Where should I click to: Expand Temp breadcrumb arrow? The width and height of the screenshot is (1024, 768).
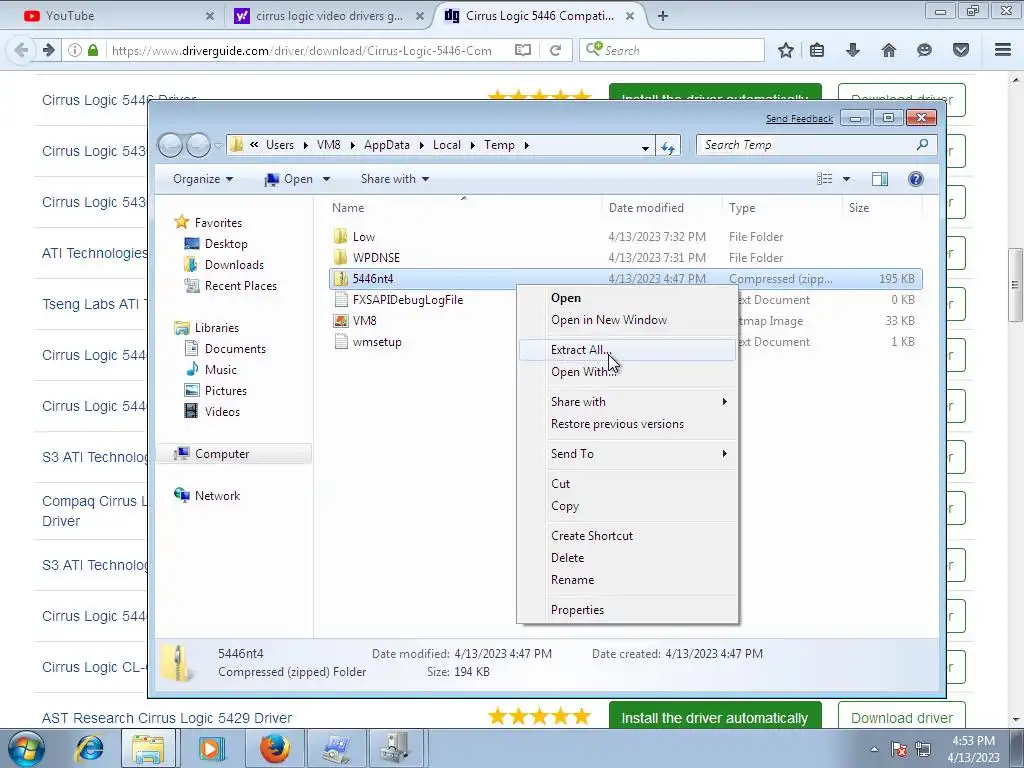pyautogui.click(x=526, y=145)
